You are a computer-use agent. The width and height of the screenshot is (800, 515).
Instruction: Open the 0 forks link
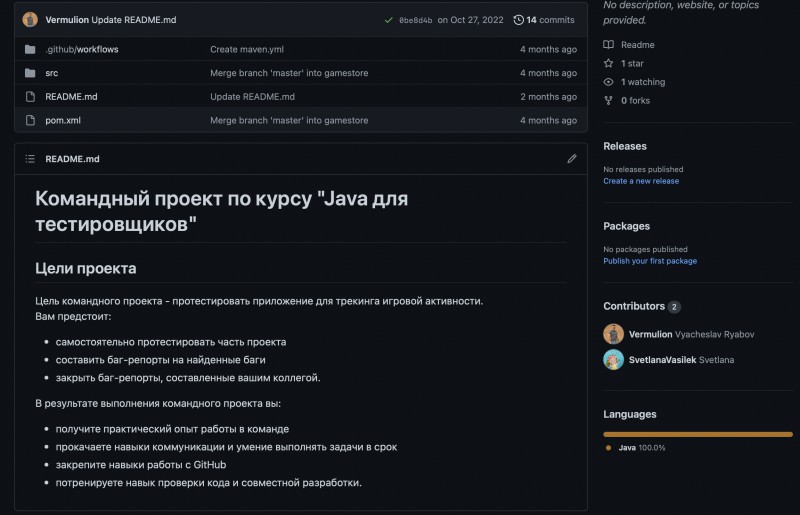click(x=635, y=100)
